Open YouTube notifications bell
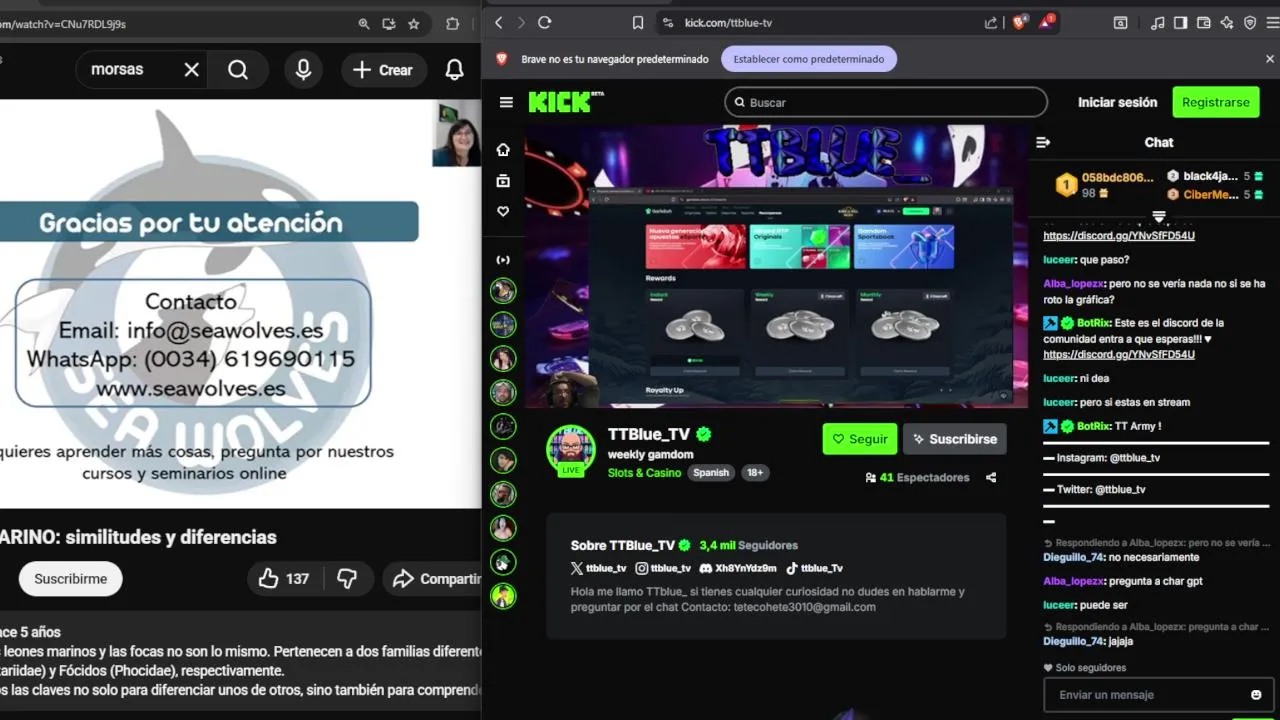 tap(454, 70)
